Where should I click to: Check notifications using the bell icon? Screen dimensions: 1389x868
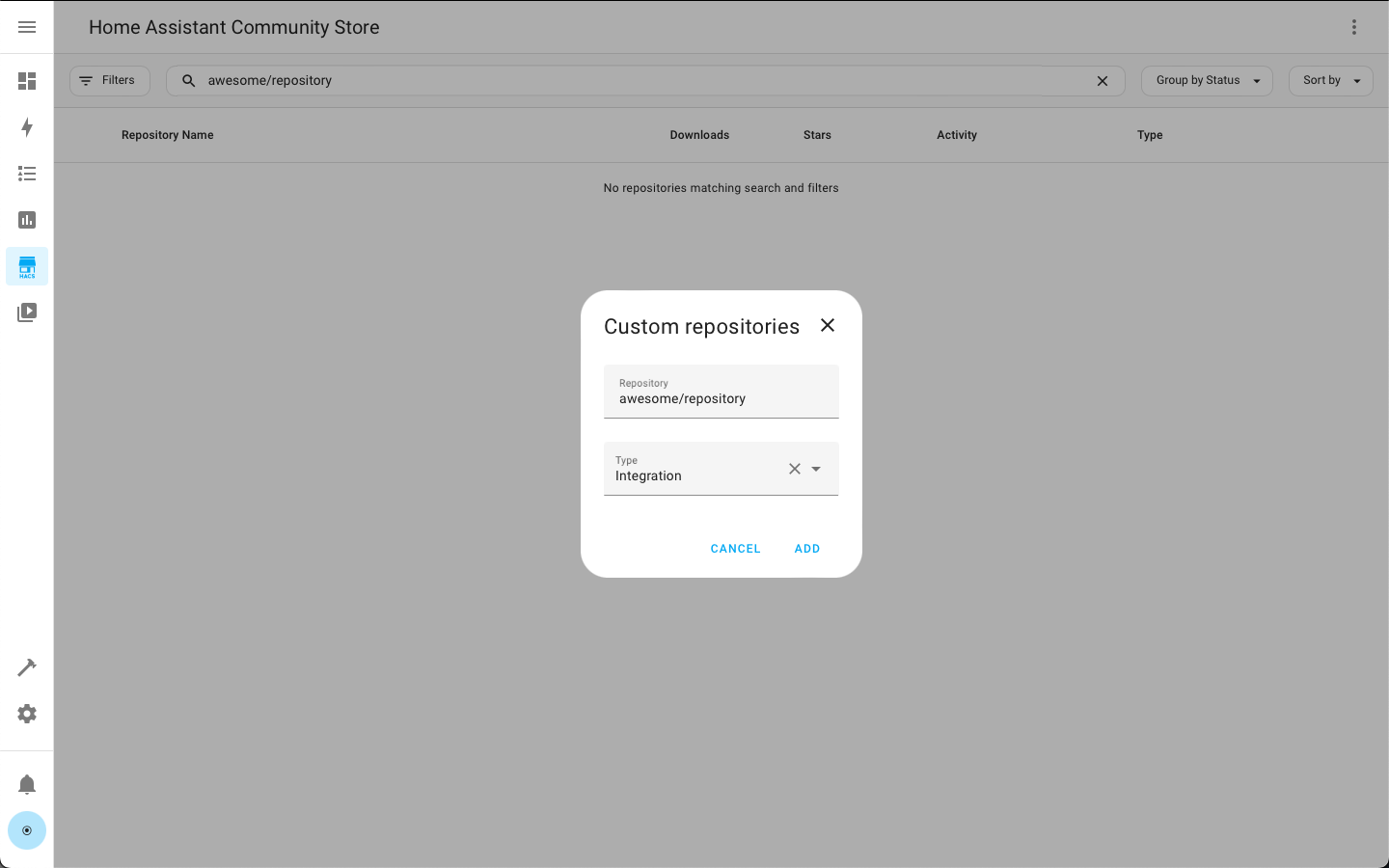[x=27, y=784]
